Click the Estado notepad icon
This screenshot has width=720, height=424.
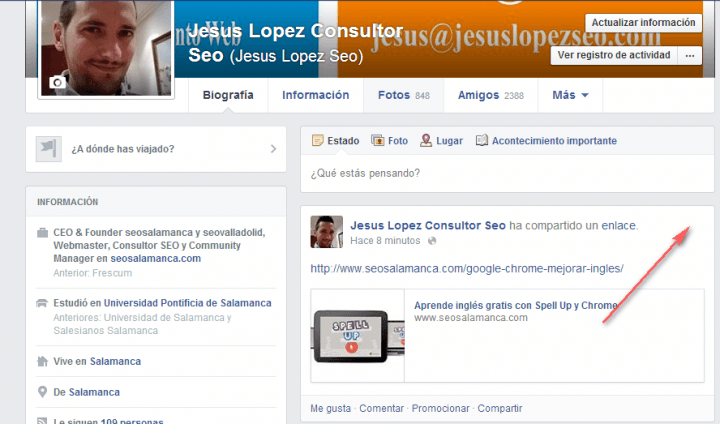tap(317, 140)
